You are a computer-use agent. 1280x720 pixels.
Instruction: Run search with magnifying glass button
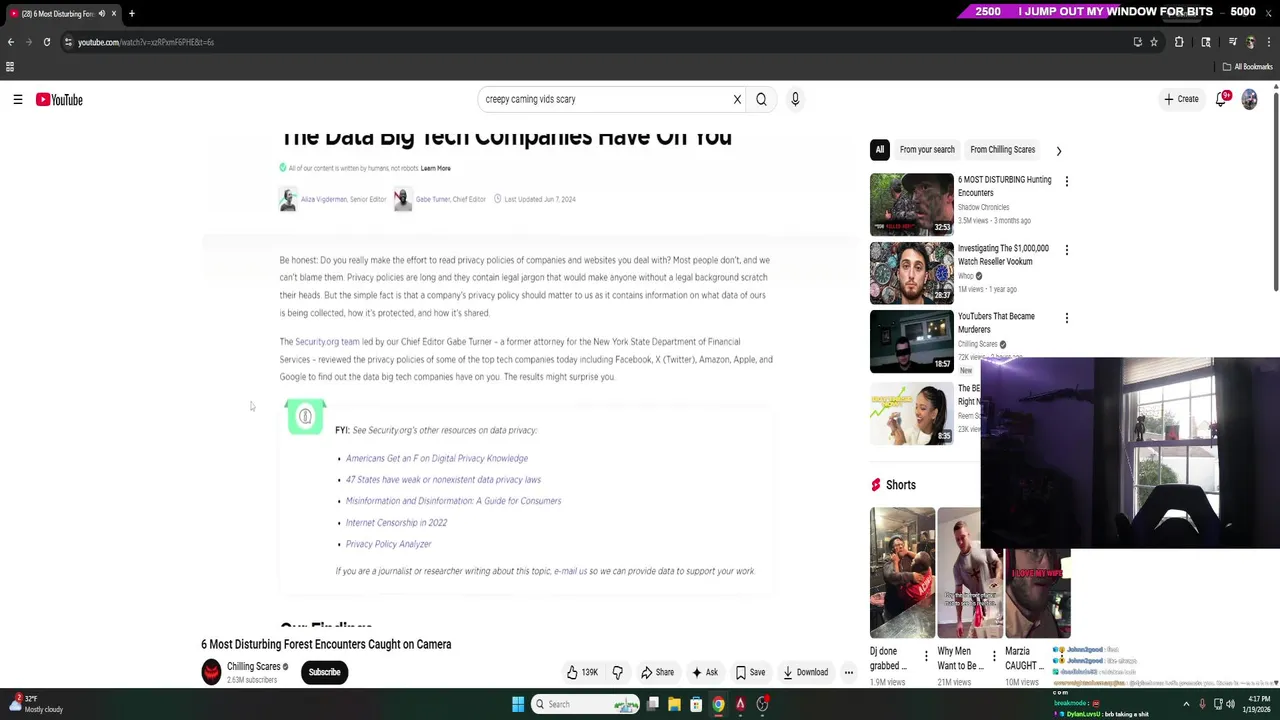[761, 99]
